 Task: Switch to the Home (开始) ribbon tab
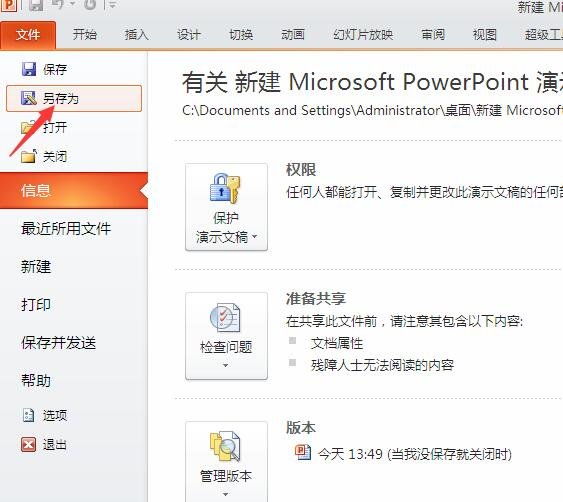[85, 35]
